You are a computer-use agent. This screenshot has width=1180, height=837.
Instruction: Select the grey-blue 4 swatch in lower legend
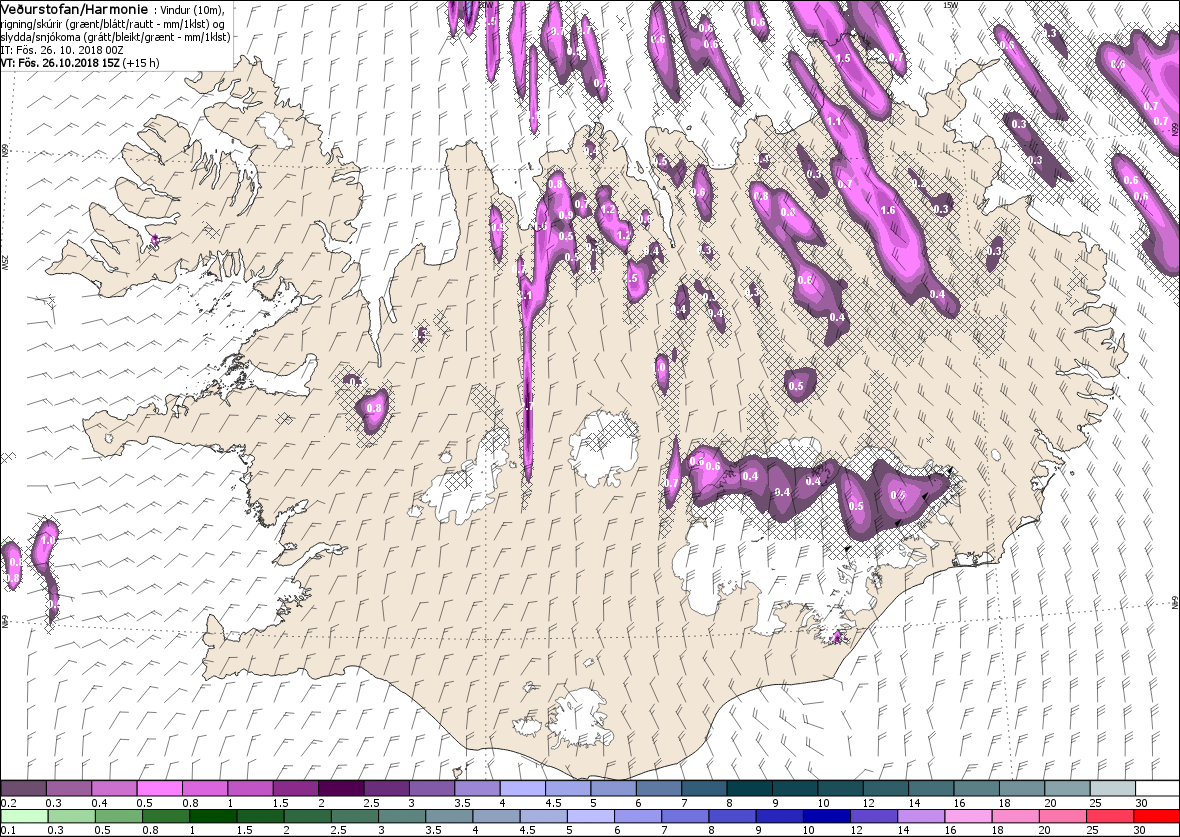click(496, 817)
